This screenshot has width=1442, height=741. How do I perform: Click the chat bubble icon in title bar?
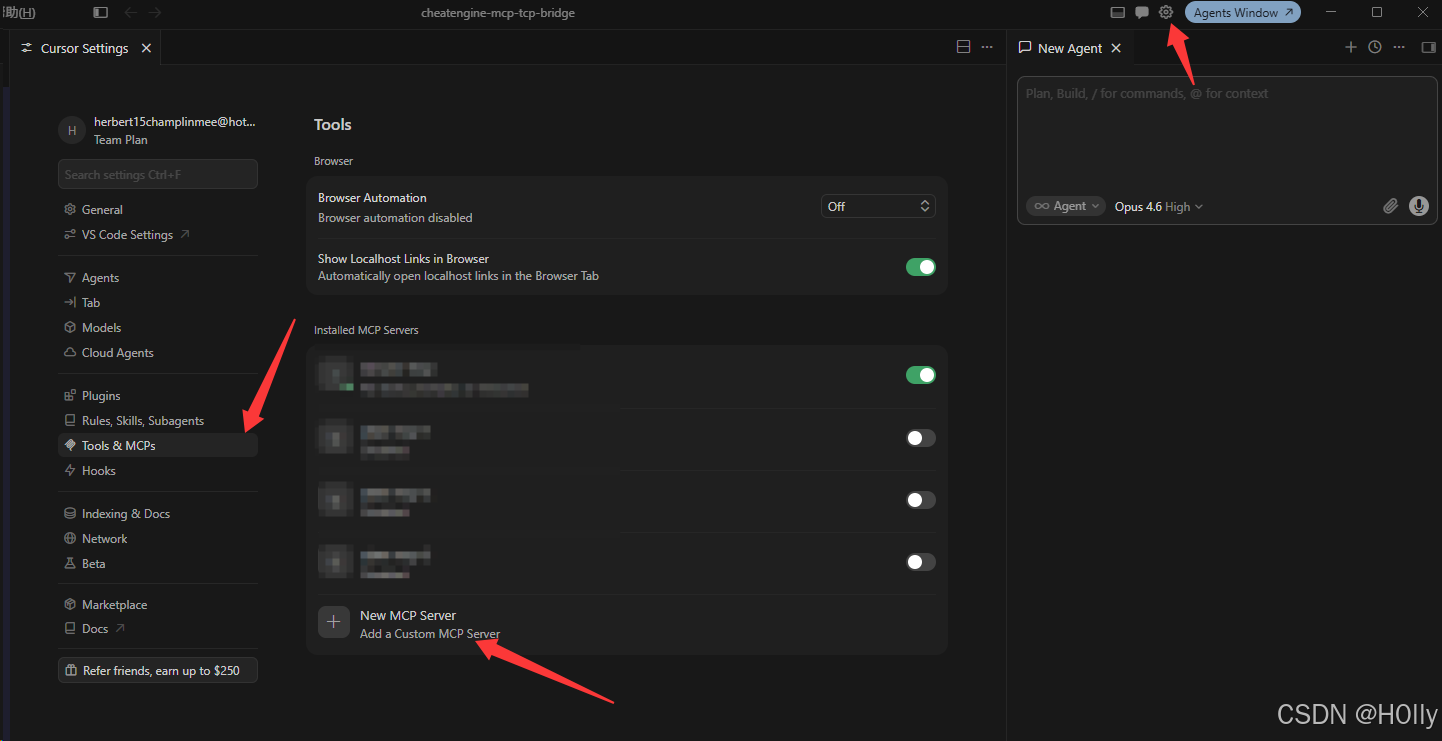[1142, 13]
